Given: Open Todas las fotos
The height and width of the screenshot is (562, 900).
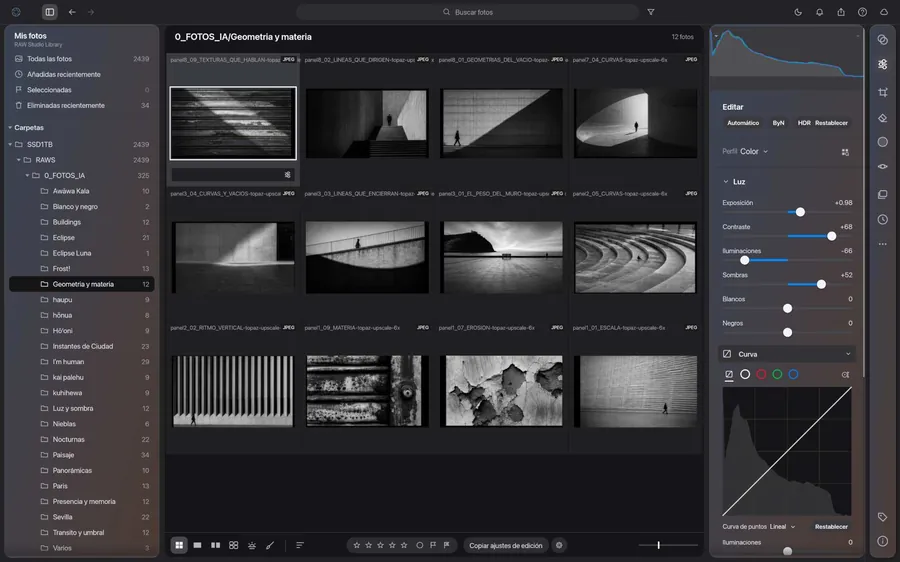Looking at the screenshot, I should click(x=82, y=59).
